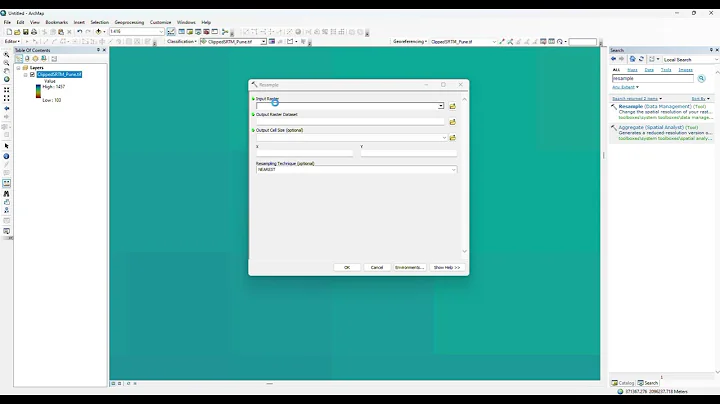Click the Print icon in toolbar
Image resolution: width=720 pixels, height=404 pixels.
click(x=34, y=32)
